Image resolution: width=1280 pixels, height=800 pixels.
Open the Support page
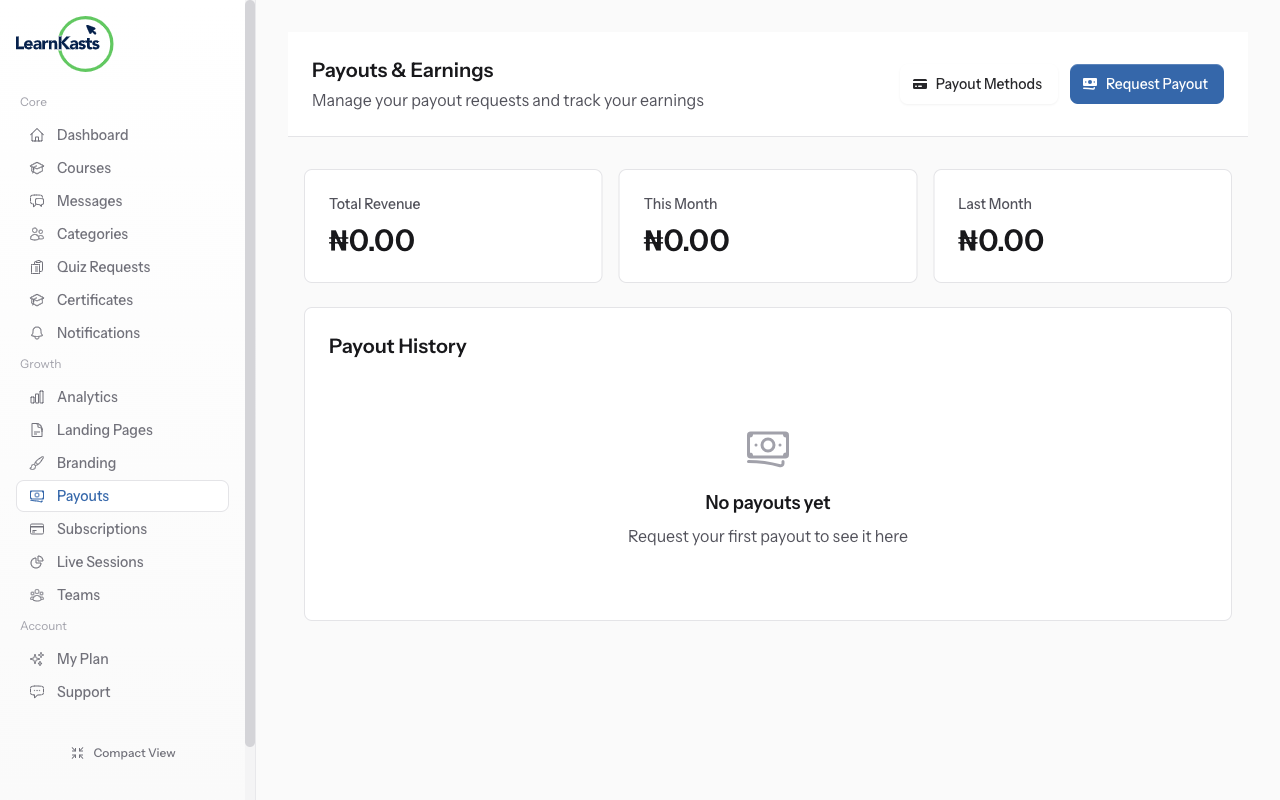point(83,691)
